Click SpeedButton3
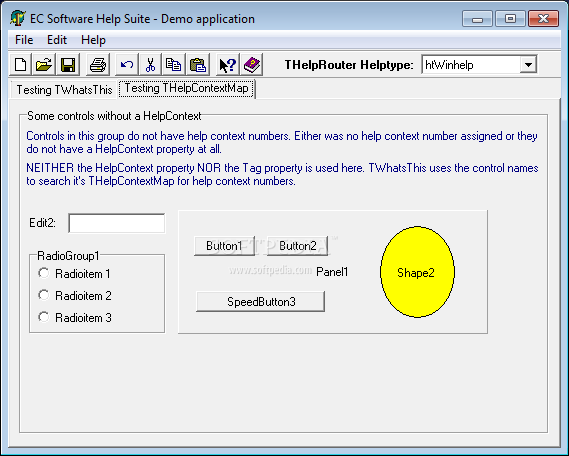This screenshot has height=456, width=569. (x=261, y=301)
